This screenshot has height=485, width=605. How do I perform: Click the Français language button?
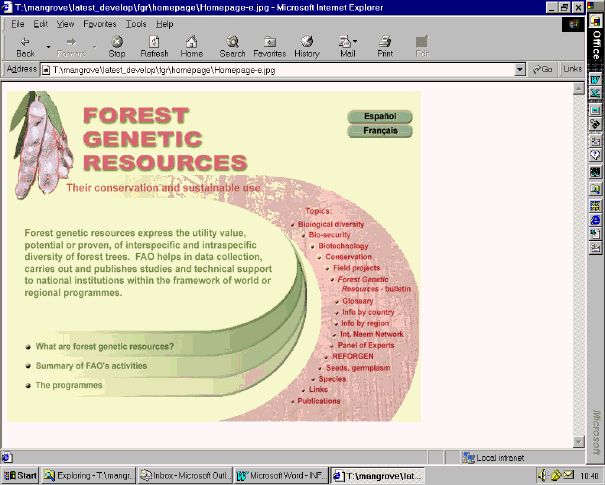379,131
